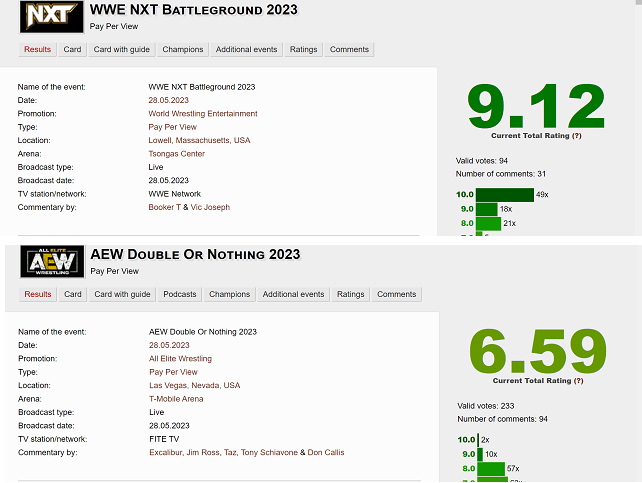This screenshot has width=642, height=483.
Task: Click 'Valid votes: 233' text
Action: (486, 406)
